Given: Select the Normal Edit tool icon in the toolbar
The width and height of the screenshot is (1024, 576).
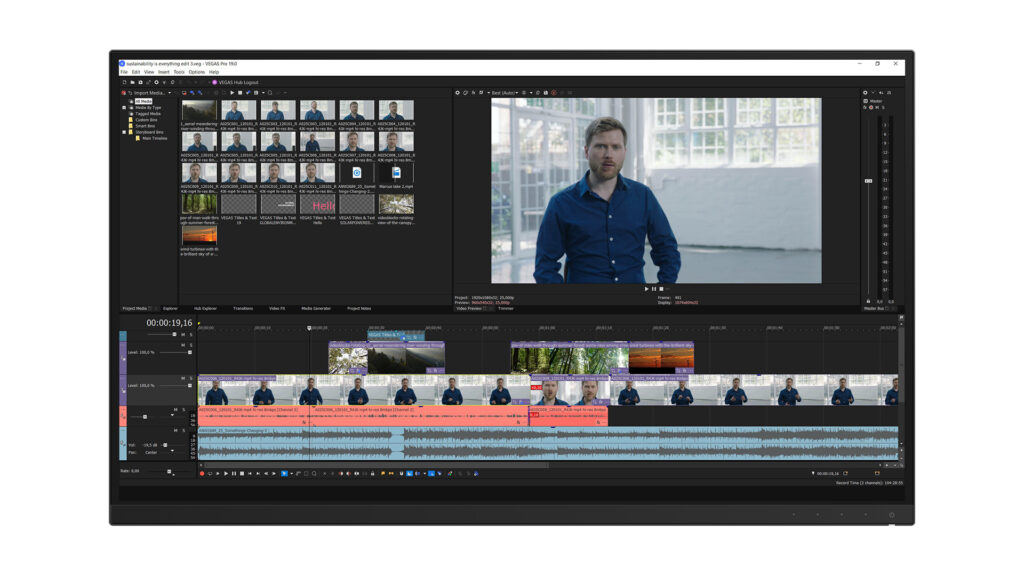Looking at the screenshot, I should tap(283, 473).
